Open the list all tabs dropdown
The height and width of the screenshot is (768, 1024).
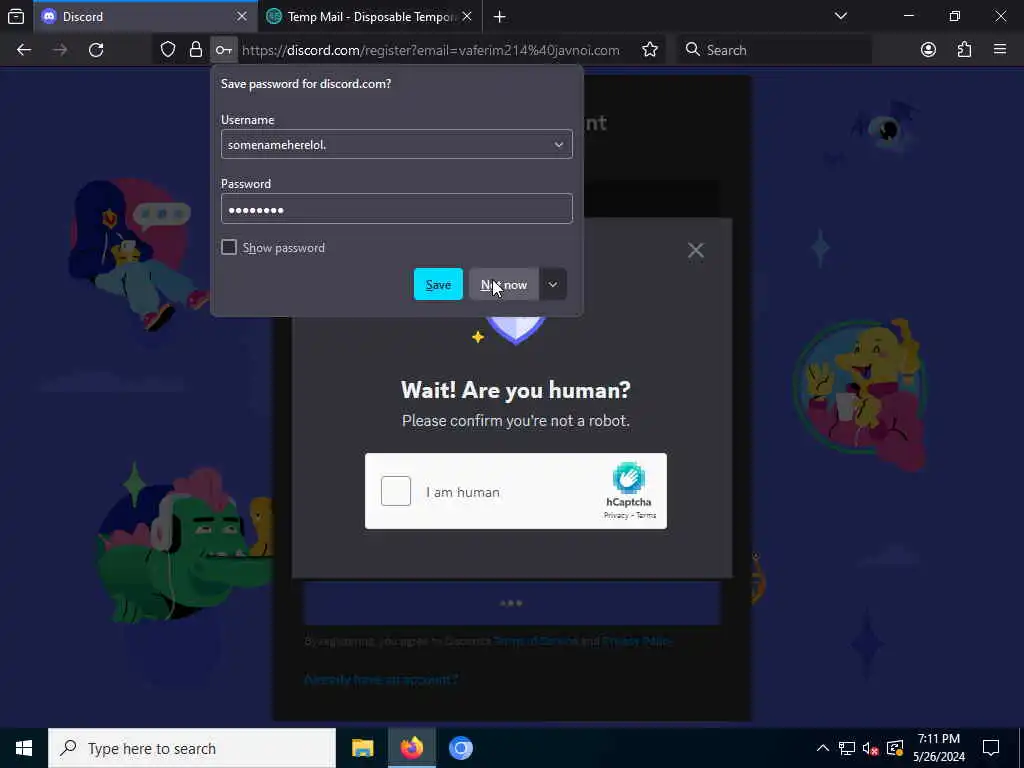click(841, 16)
